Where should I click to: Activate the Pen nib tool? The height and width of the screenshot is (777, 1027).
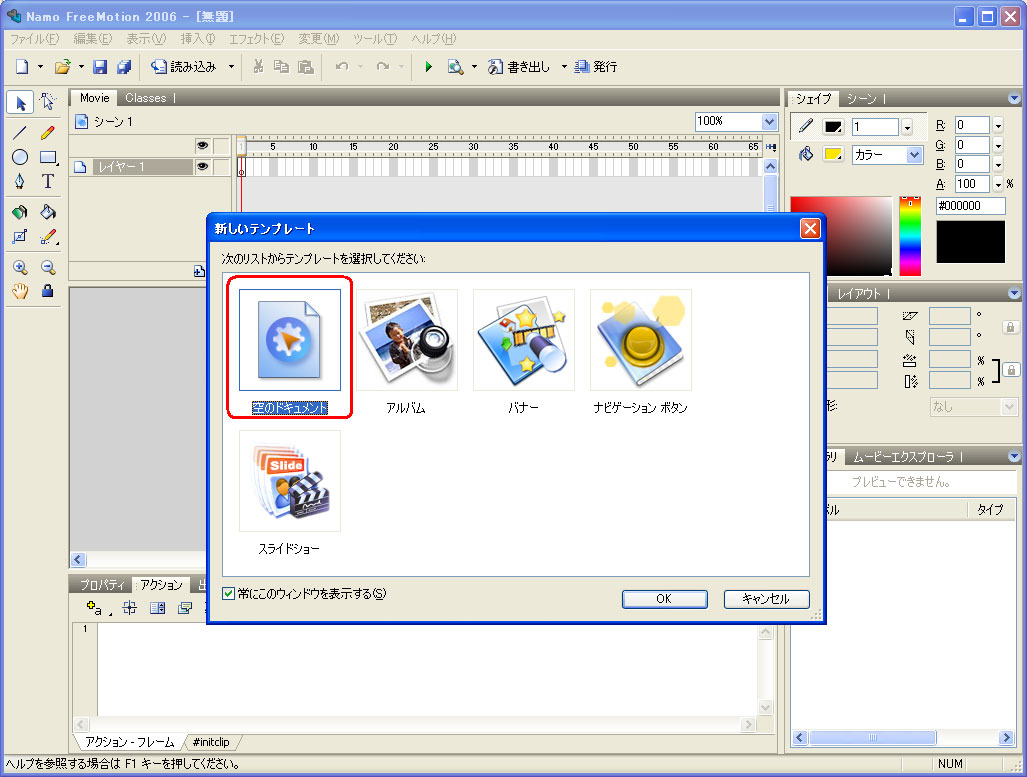click(20, 181)
